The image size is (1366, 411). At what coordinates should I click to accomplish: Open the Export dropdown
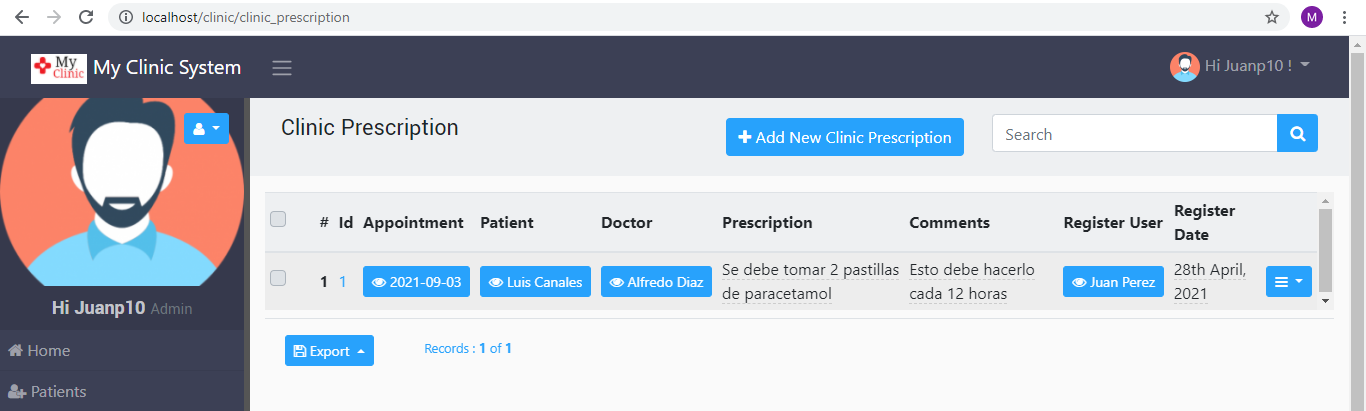[x=329, y=351]
